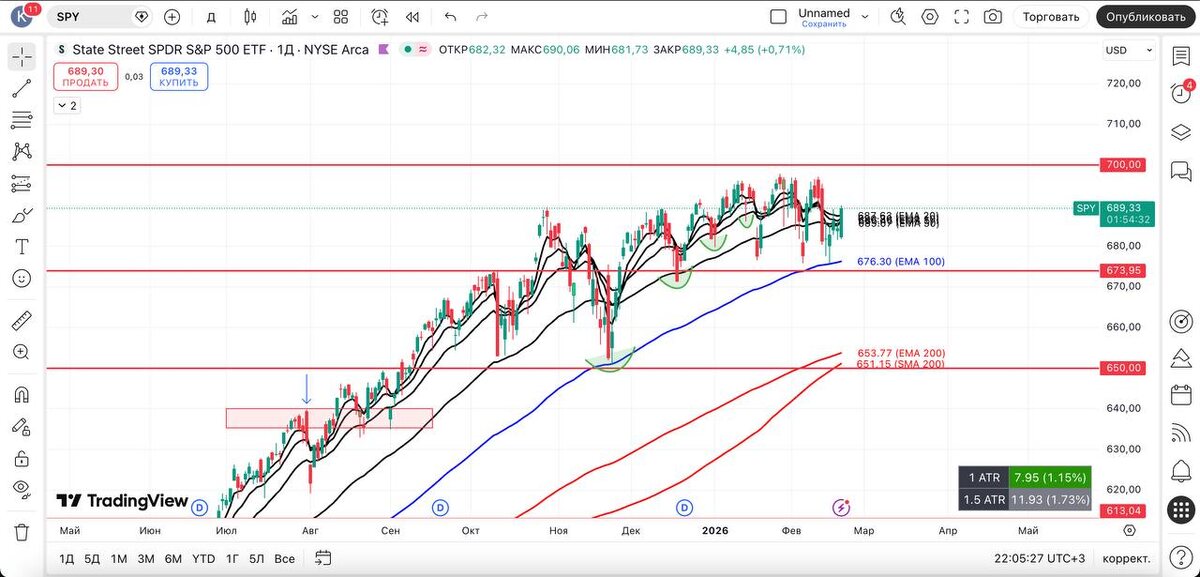Activate the zoom in magnifier tool
1200x577 pixels.
pos(21,352)
